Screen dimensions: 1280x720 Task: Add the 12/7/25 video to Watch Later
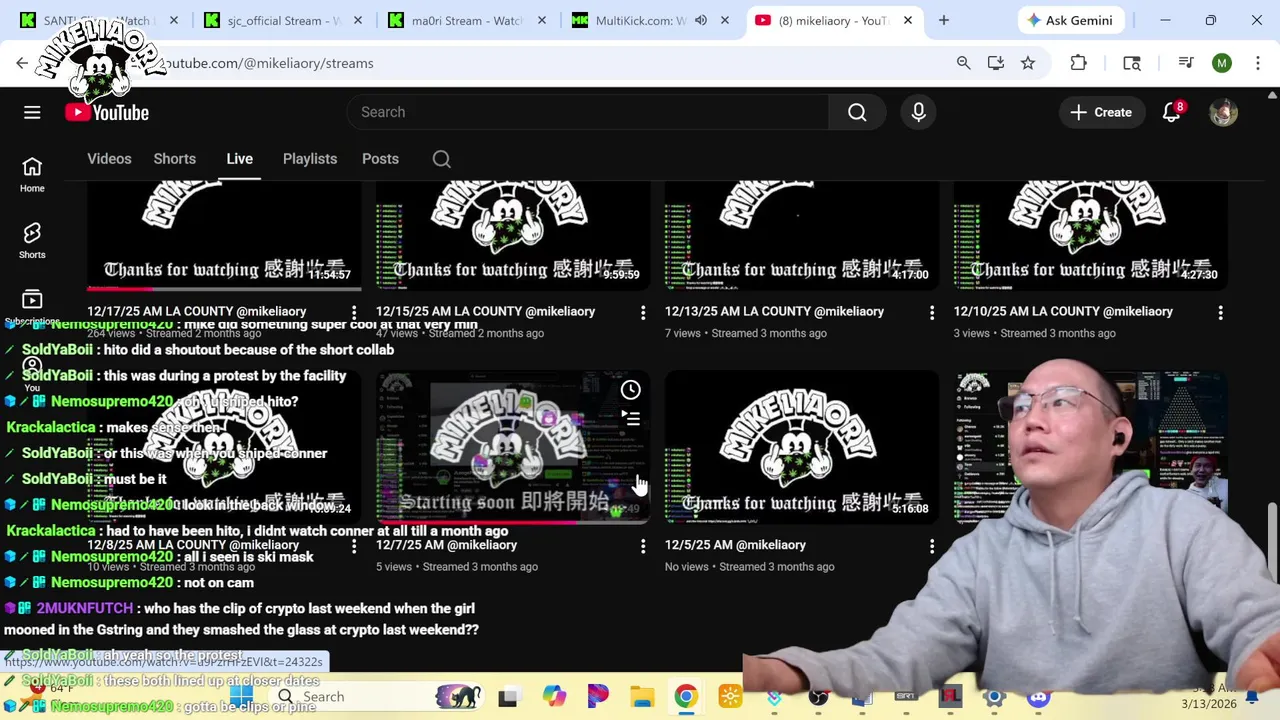tap(630, 390)
